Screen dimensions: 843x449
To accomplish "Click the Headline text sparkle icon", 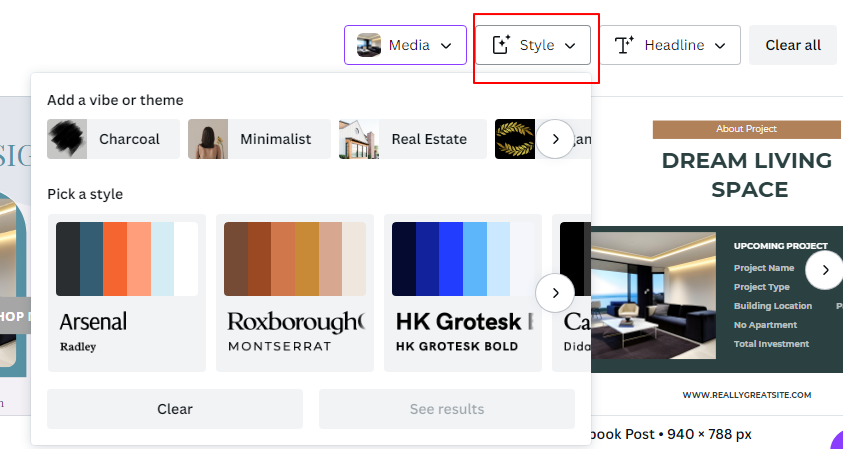I will coord(624,45).
